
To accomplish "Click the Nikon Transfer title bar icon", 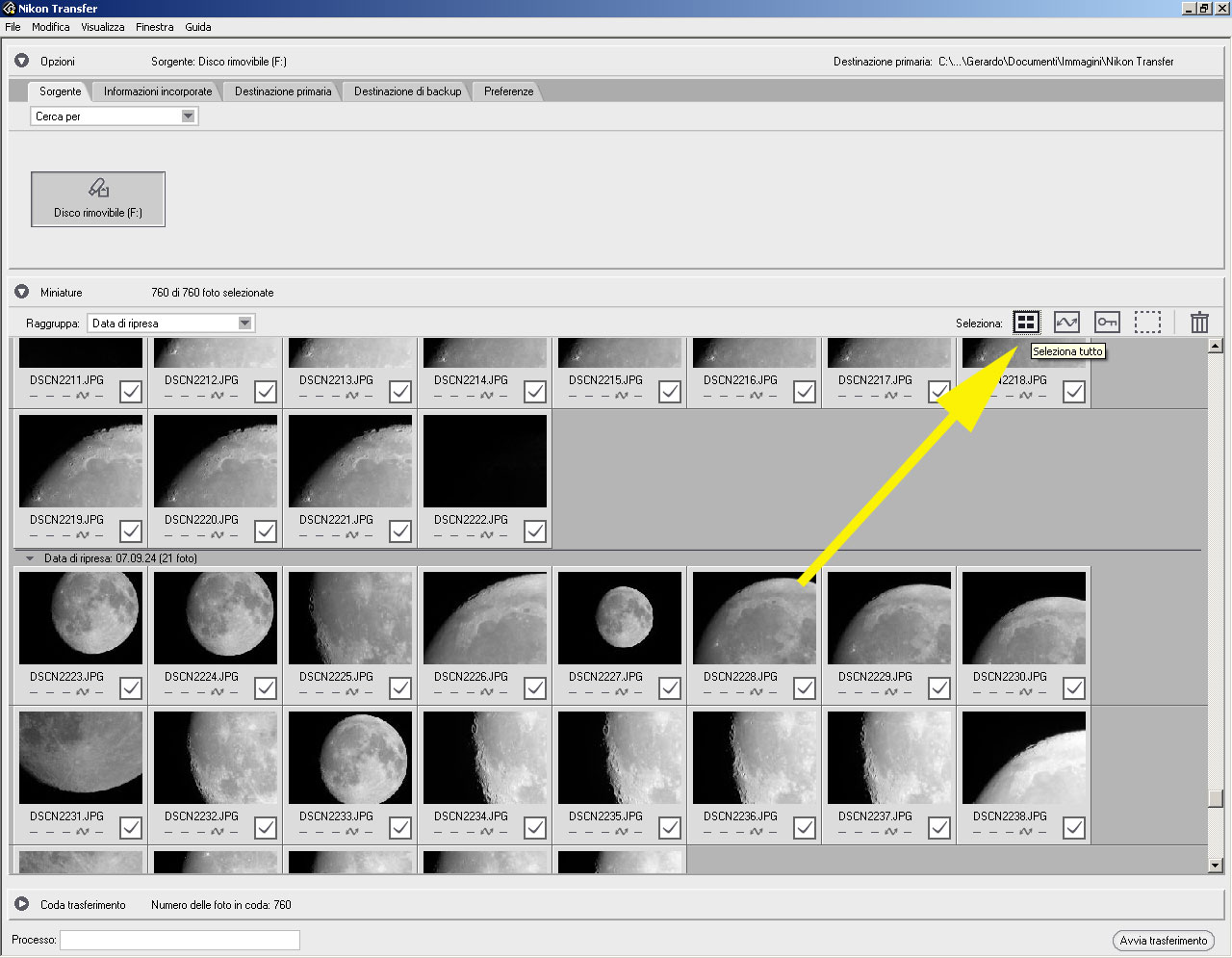I will tap(9, 9).
